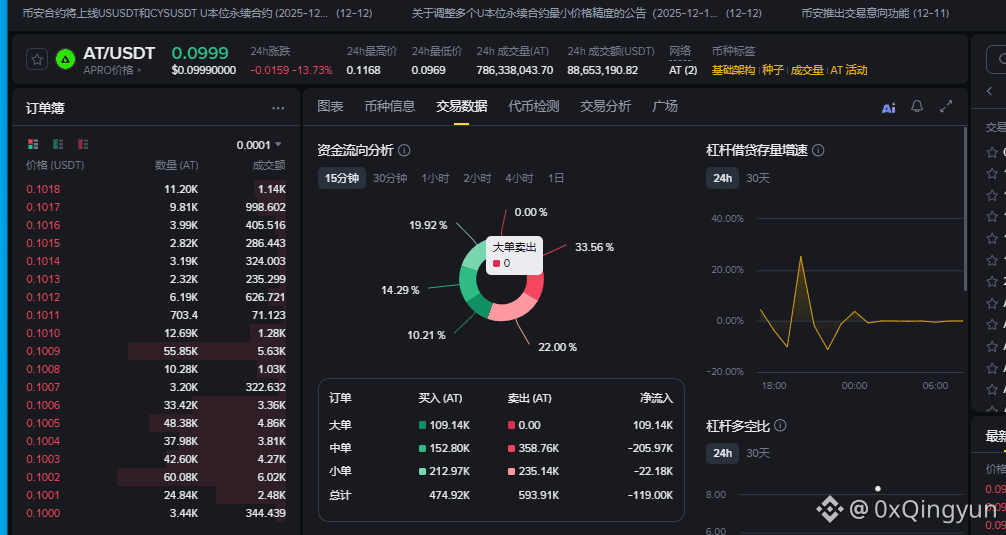Select the 0.1009 sell order price
Viewport: 1006px width, 535px height.
coord(43,351)
